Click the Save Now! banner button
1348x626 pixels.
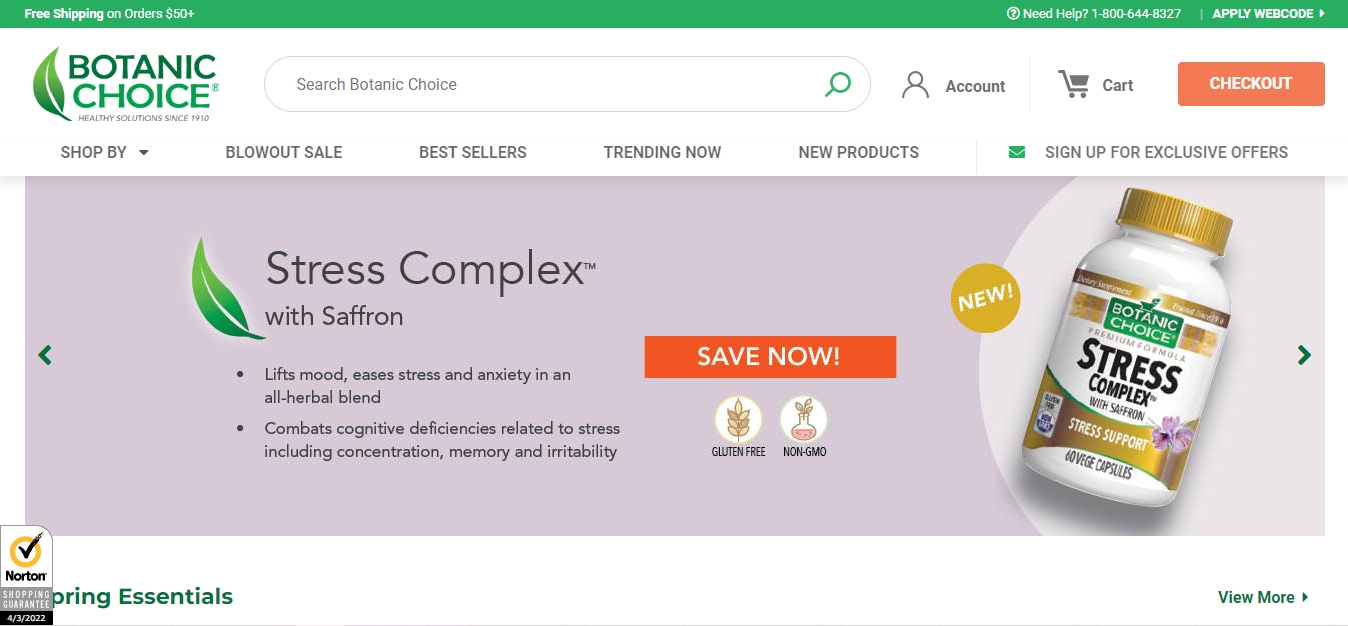point(770,357)
